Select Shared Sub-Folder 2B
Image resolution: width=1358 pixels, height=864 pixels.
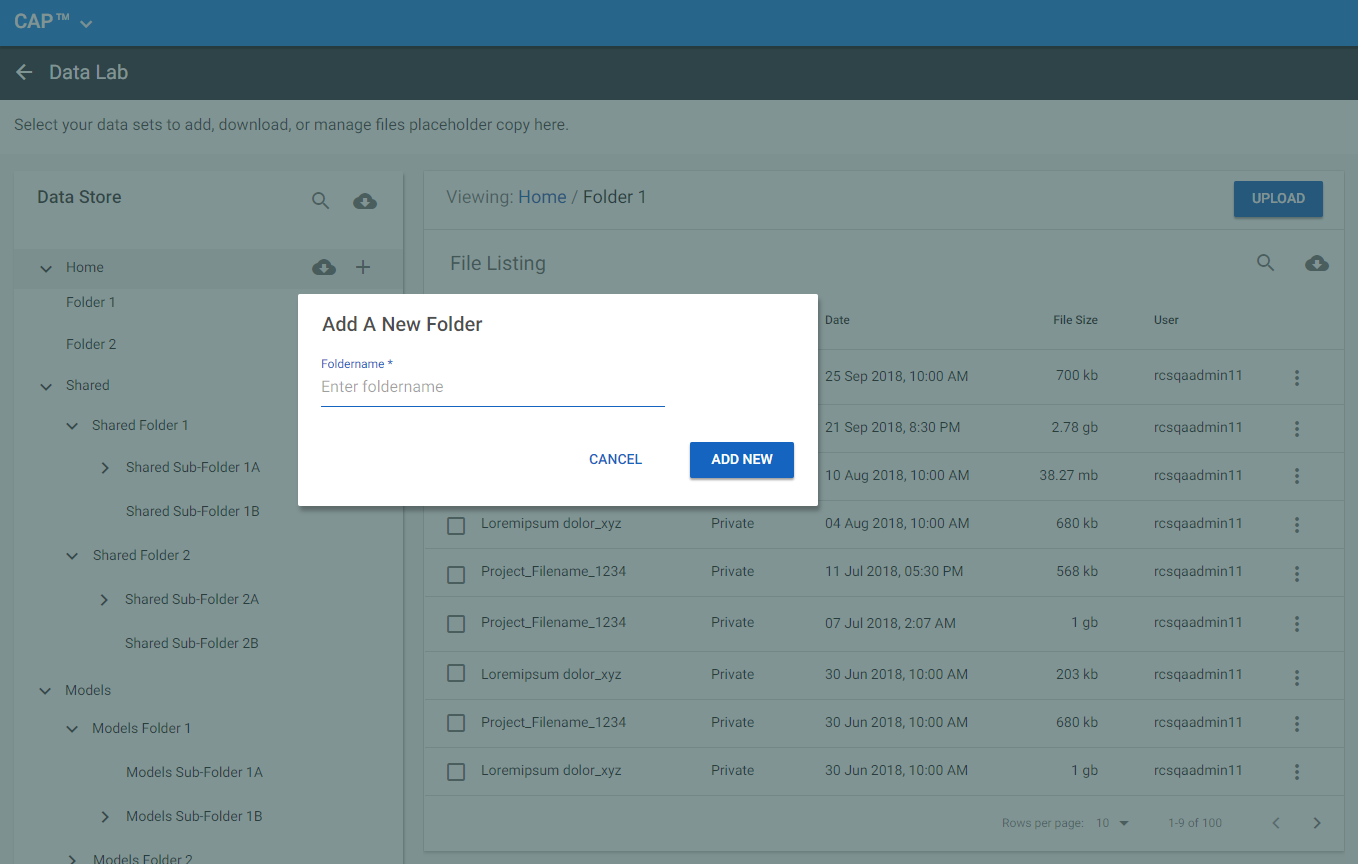click(192, 643)
